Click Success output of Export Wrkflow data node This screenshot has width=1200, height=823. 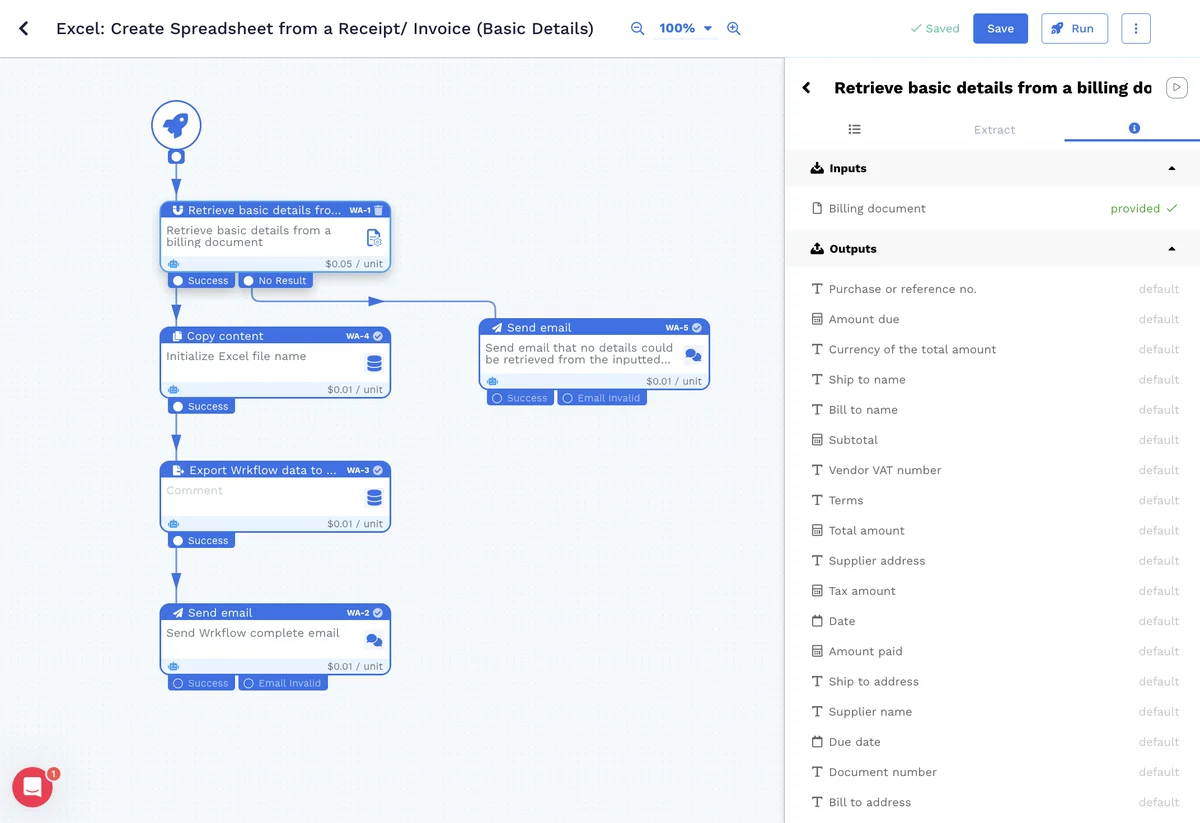pyautogui.click(x=201, y=541)
